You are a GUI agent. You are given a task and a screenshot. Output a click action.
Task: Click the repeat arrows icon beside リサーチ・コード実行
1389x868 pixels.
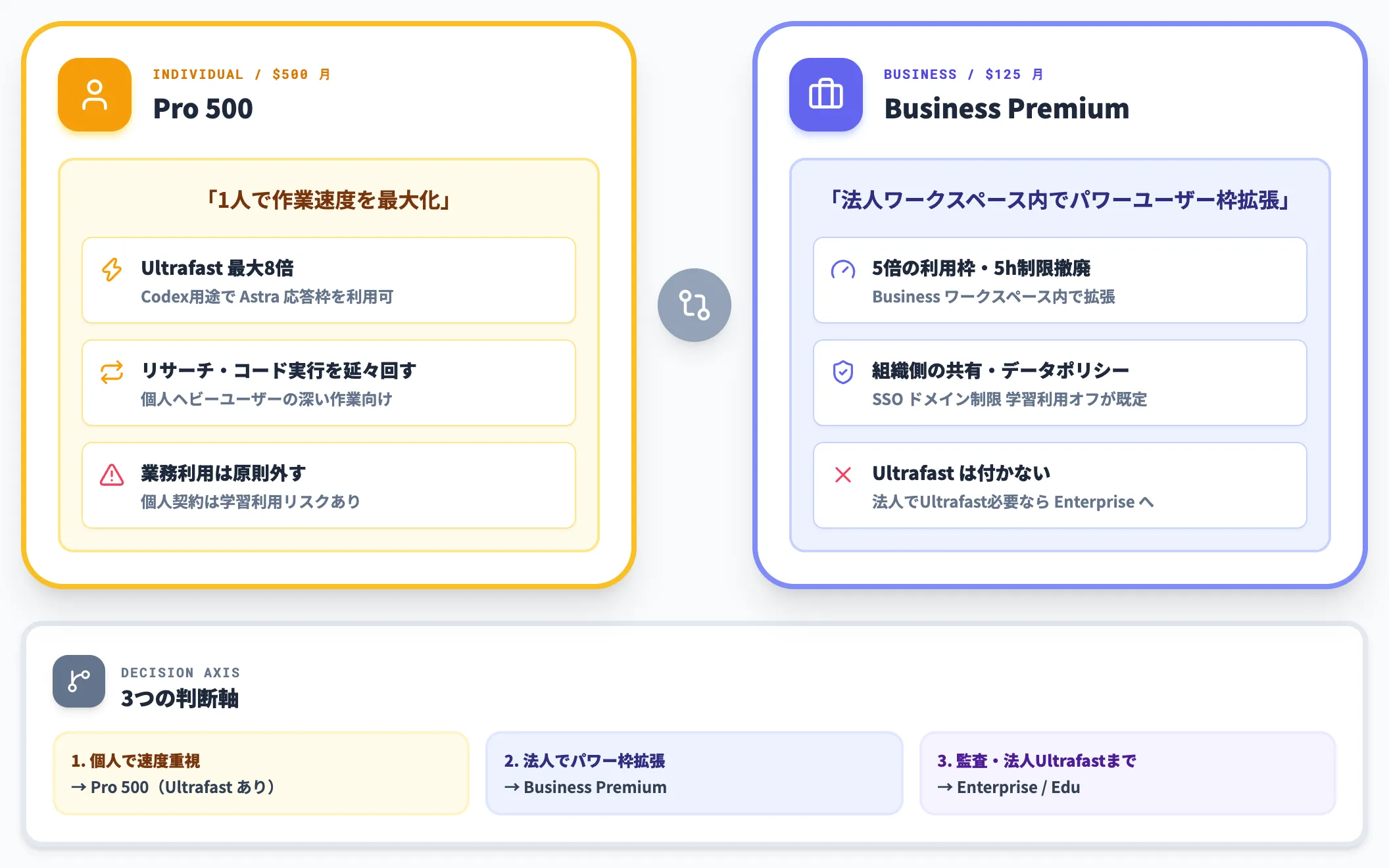pos(112,372)
